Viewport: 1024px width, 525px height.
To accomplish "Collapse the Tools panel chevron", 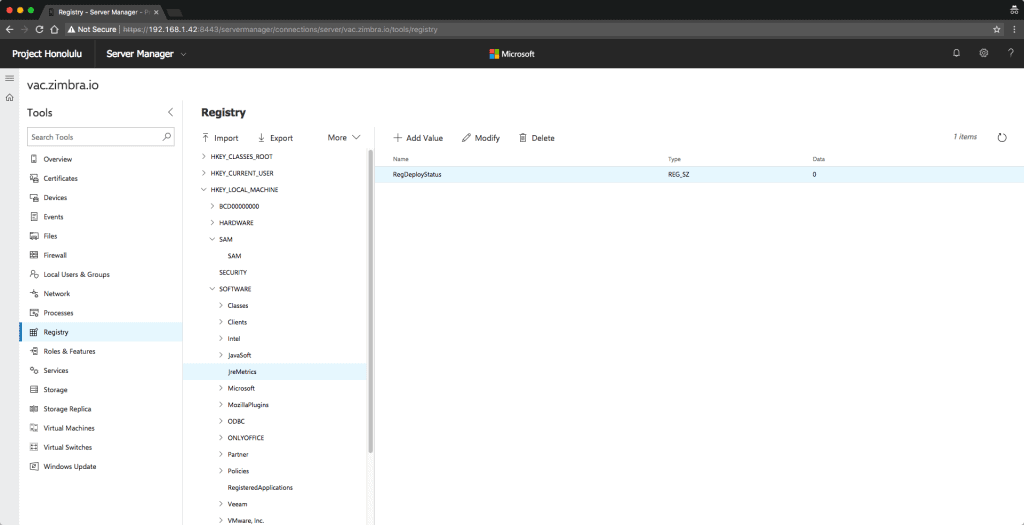I will pos(170,112).
